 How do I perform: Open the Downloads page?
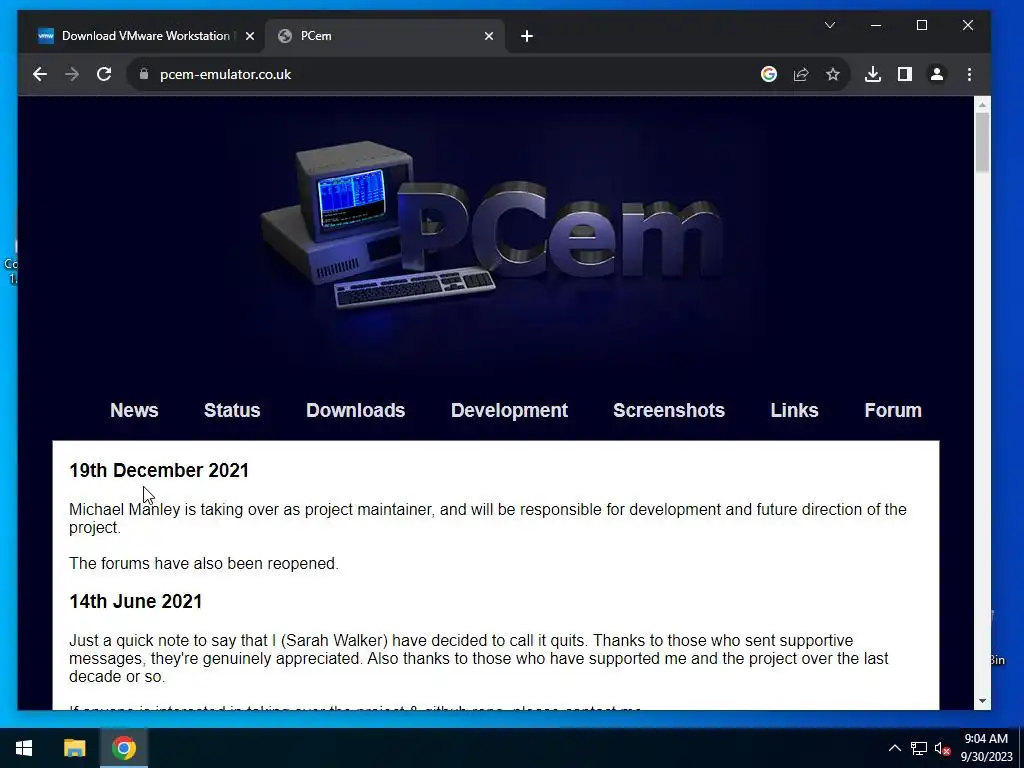[355, 410]
